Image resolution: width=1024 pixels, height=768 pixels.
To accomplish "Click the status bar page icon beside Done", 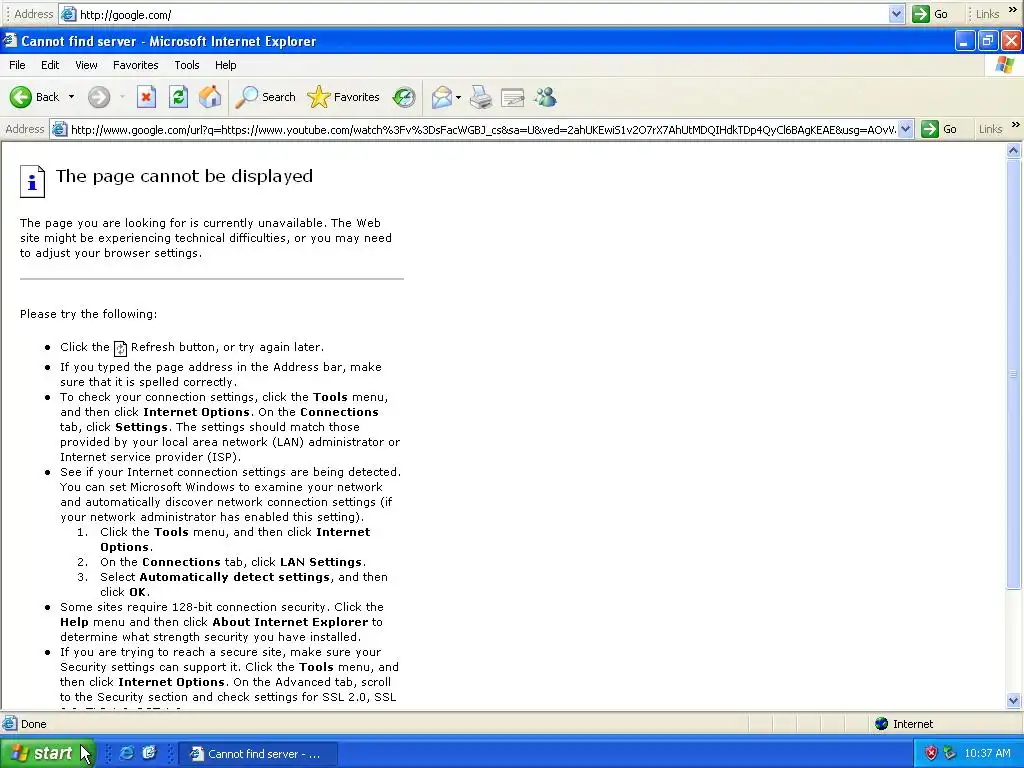I will click(10, 724).
